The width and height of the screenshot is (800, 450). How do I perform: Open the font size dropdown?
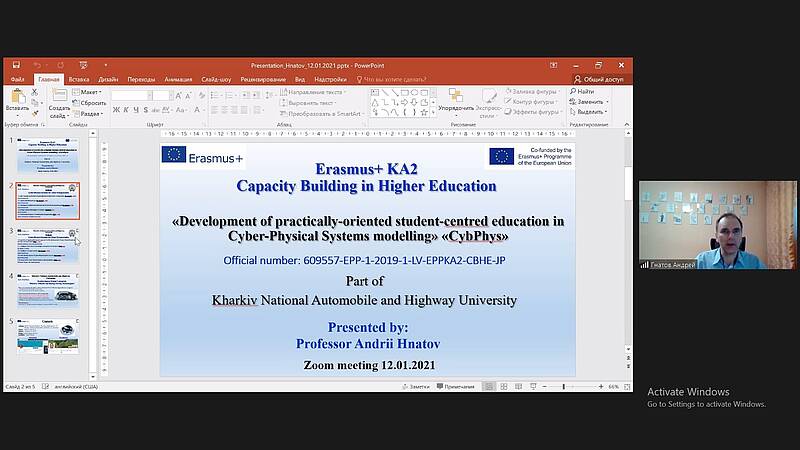(x=170, y=95)
